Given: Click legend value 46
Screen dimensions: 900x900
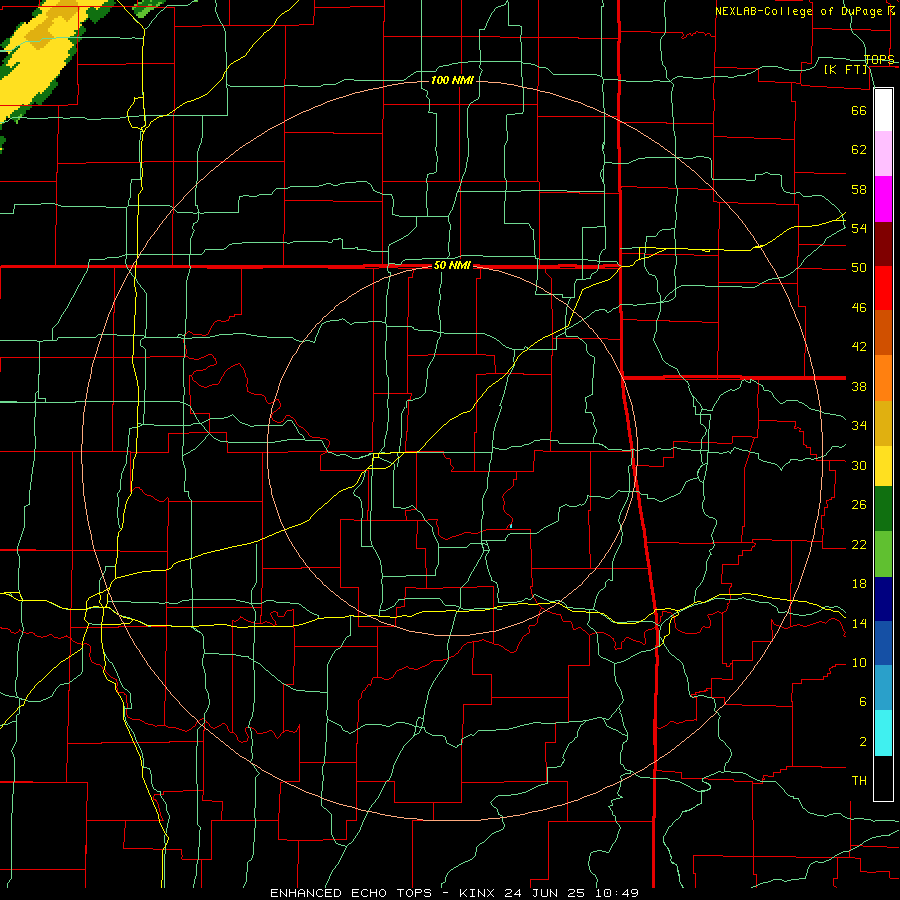Looking at the screenshot, I should click(859, 308).
